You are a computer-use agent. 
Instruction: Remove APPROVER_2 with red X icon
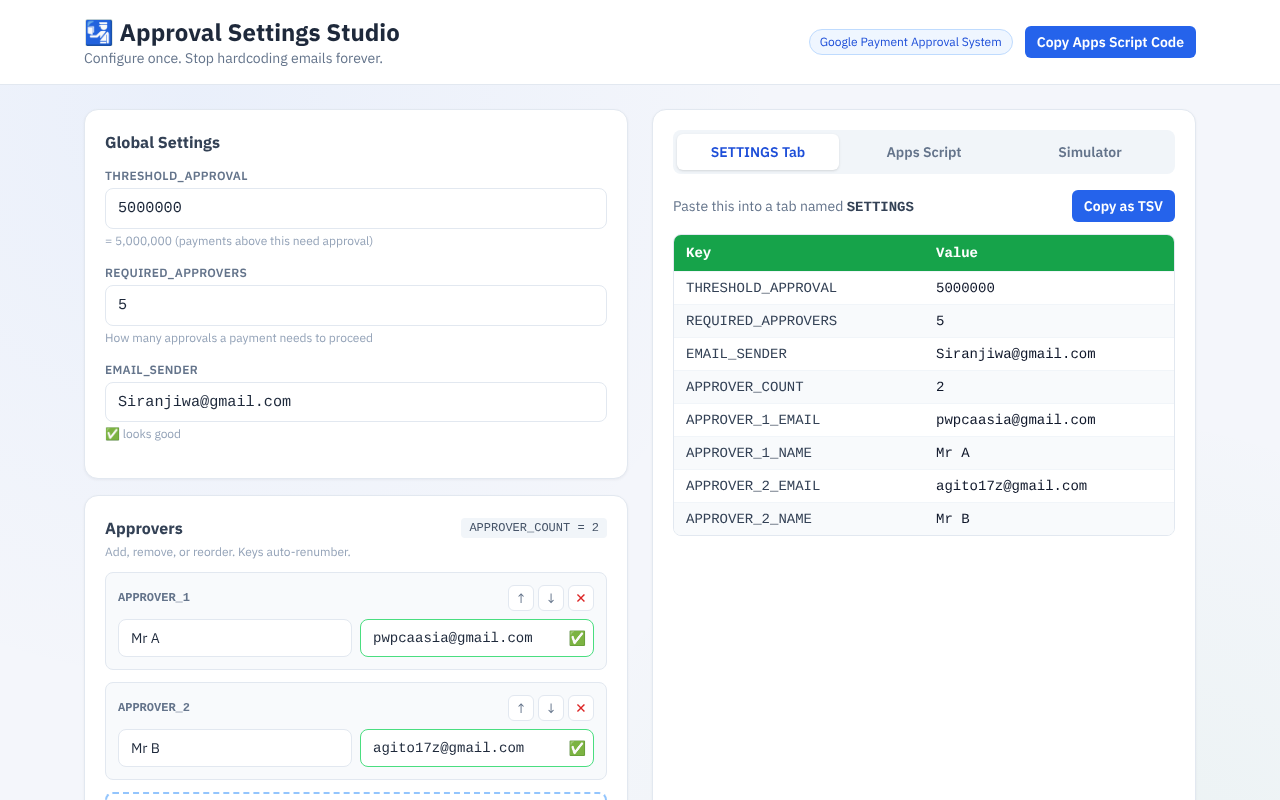click(x=581, y=708)
